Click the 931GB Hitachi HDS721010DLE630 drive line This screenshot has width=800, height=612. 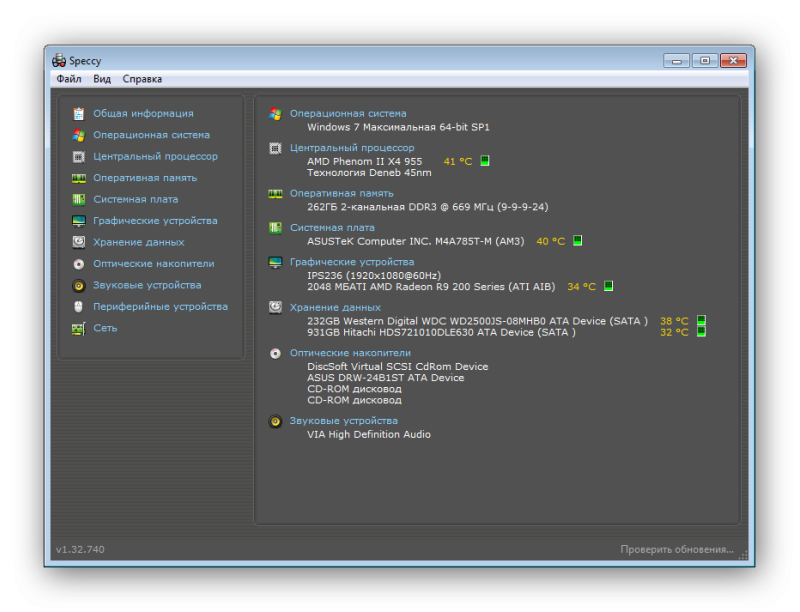441,332
